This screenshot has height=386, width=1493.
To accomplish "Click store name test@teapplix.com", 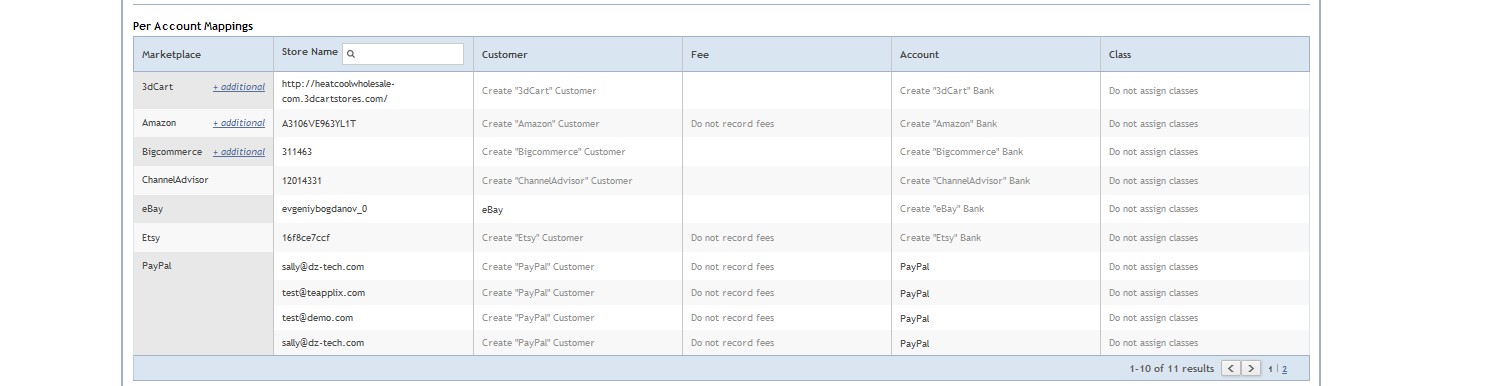I will click(323, 293).
